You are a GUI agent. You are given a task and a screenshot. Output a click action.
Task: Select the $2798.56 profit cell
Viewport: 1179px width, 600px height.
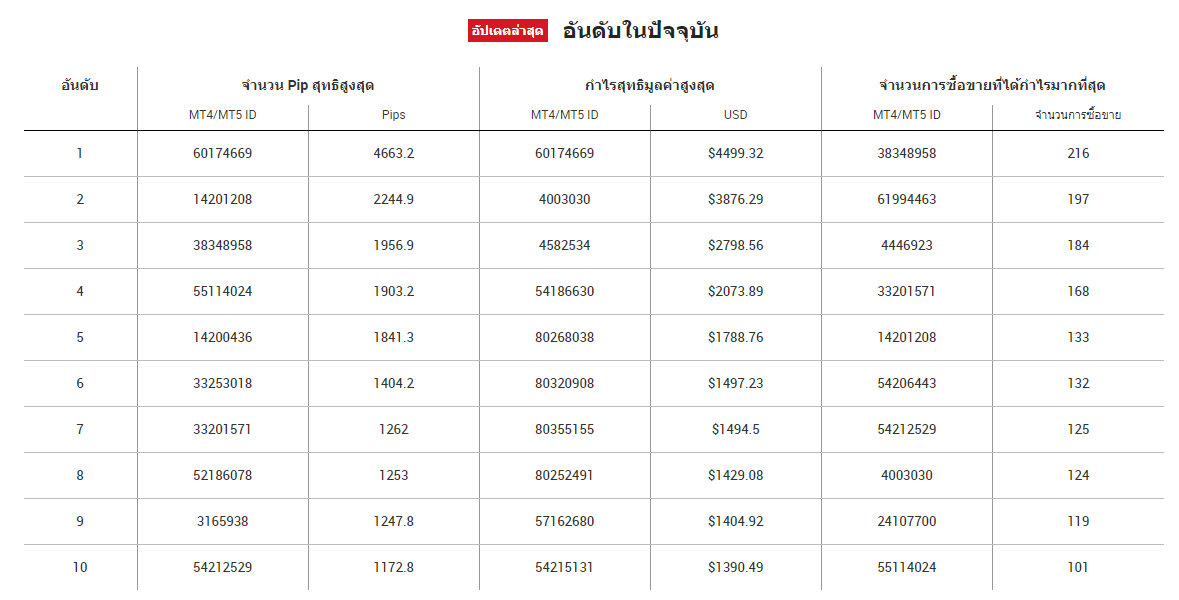(735, 245)
